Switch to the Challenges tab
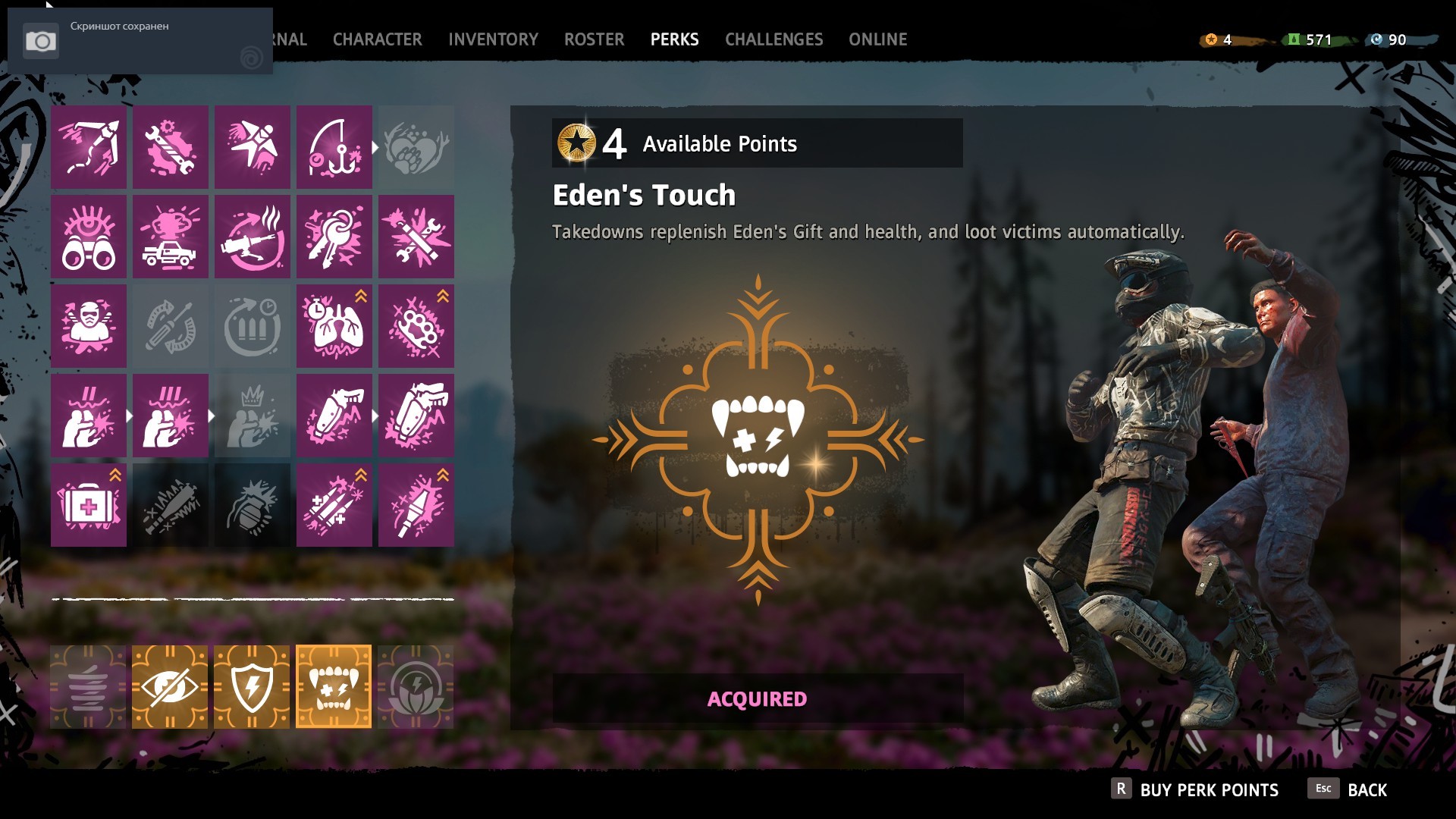 click(x=773, y=39)
